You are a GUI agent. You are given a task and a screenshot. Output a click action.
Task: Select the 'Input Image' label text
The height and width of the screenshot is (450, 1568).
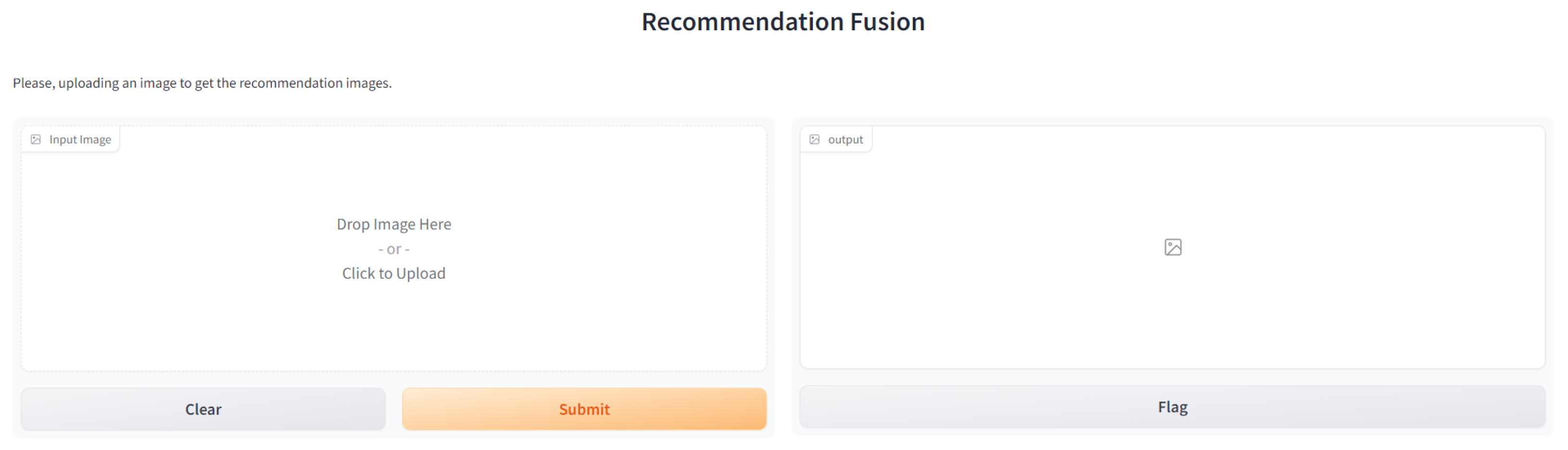point(80,139)
